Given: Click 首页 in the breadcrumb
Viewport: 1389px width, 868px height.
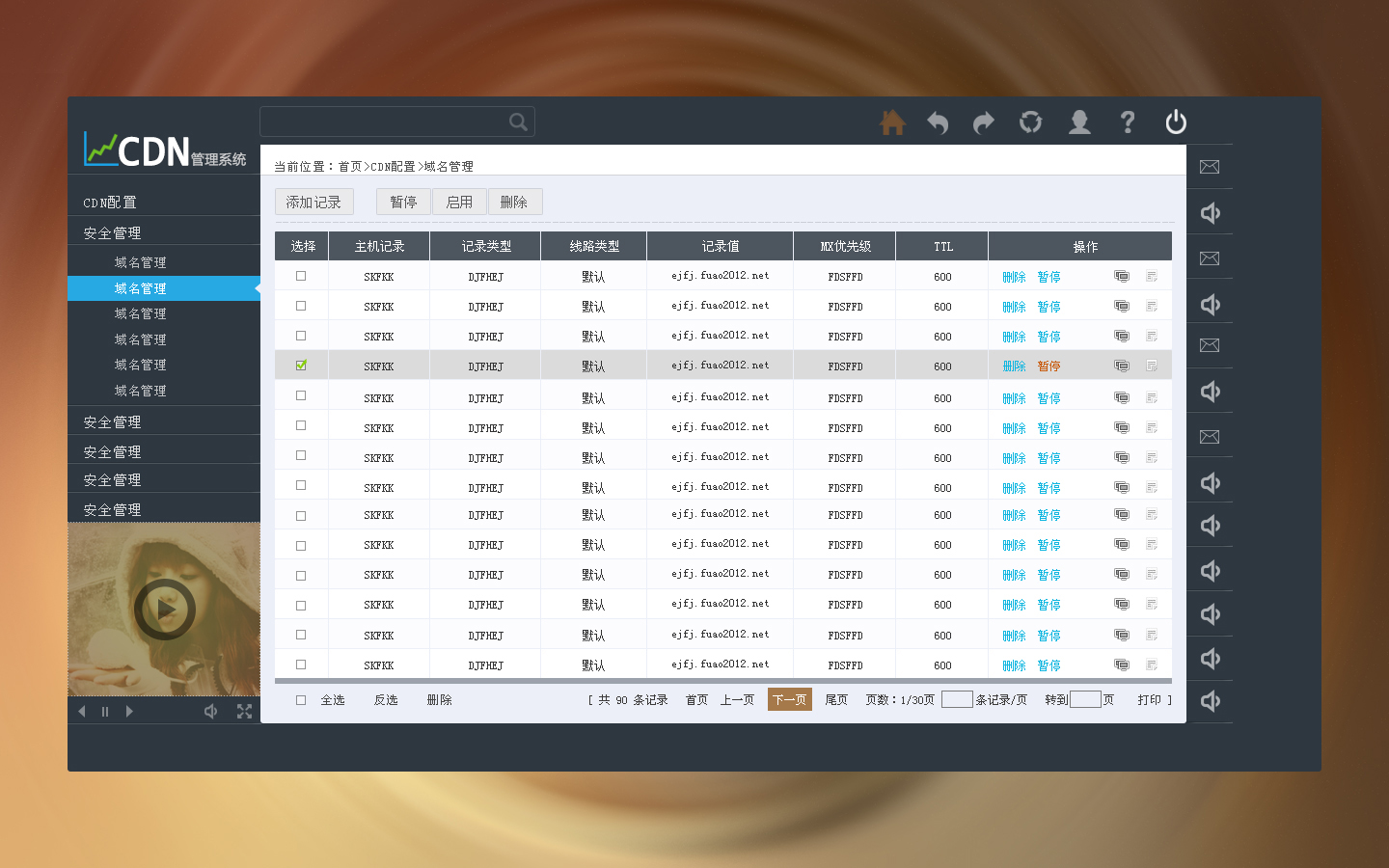Looking at the screenshot, I should [350, 167].
